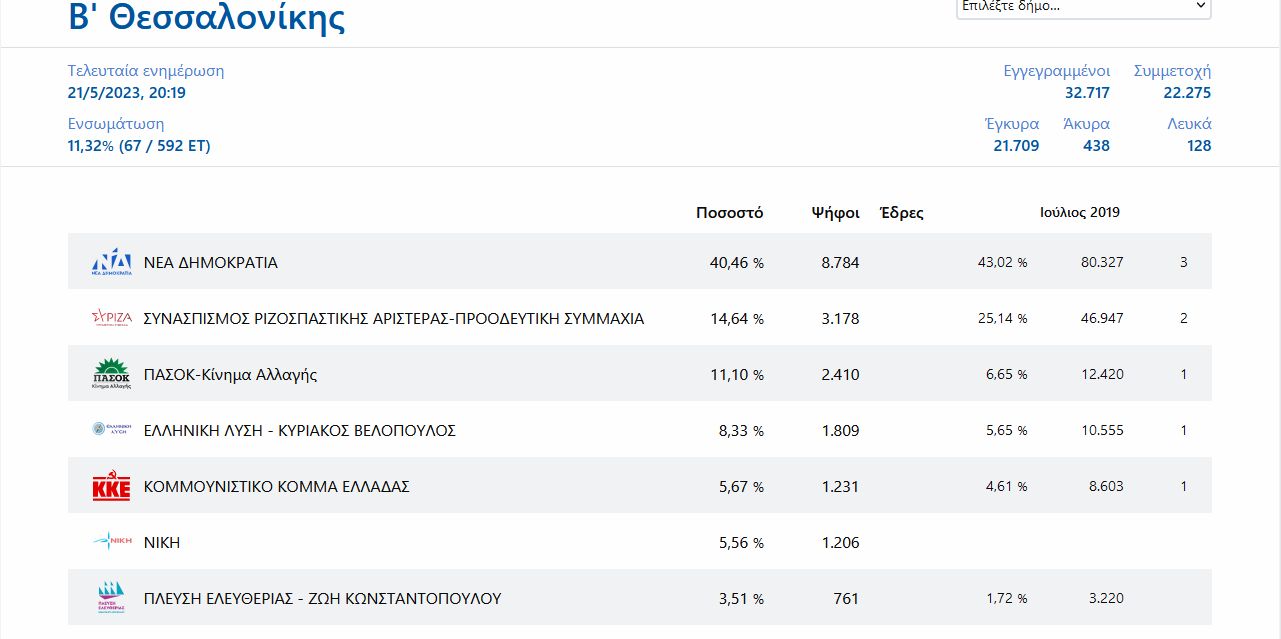The image size is (1281, 639).
Task: Click the Νέα Δημοκρατία vote count '8.784'
Action: click(840, 263)
